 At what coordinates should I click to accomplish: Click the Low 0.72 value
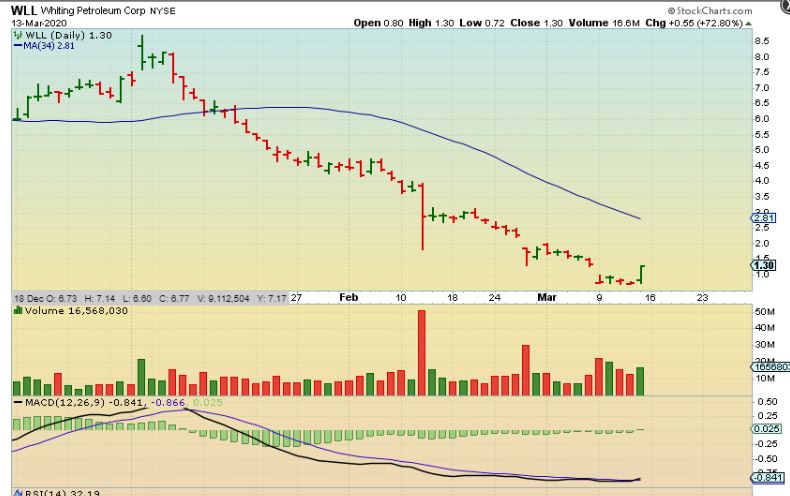482,23
